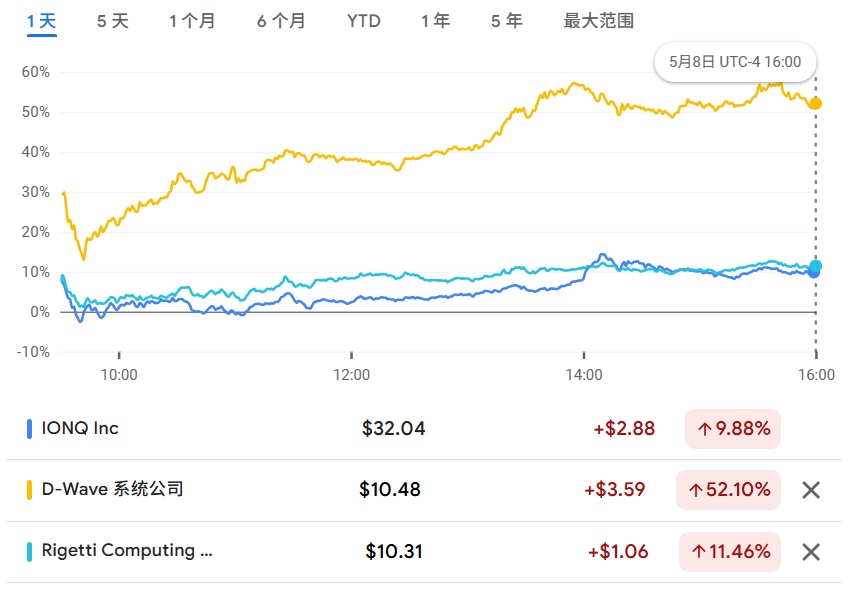
Task: Select the YTD range tab
Action: point(364,21)
